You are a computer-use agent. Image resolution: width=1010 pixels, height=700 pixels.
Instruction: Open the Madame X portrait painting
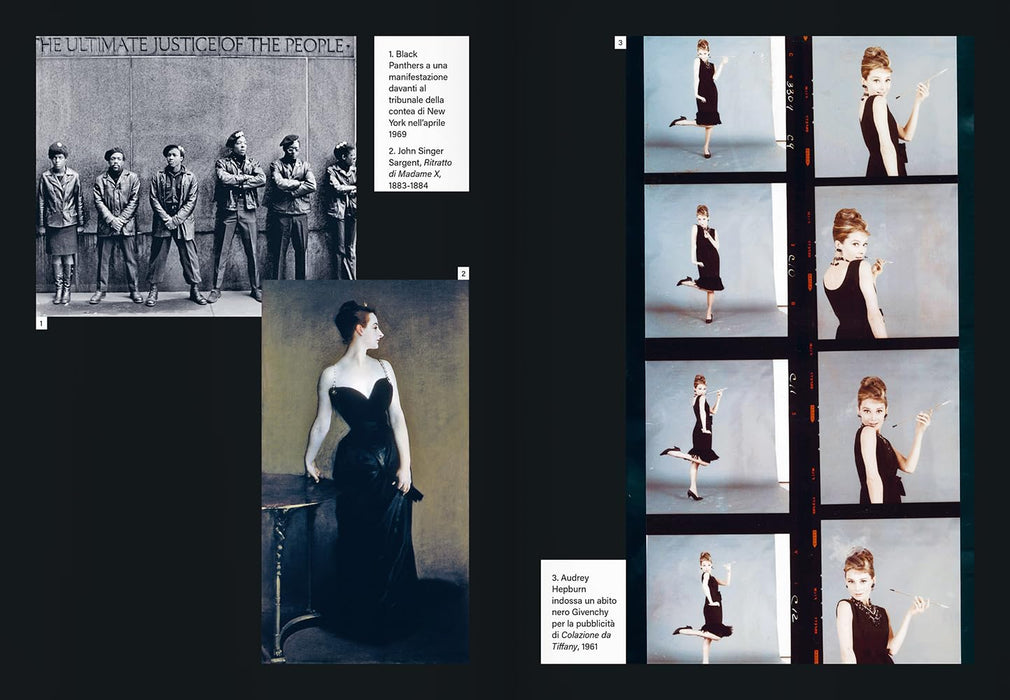pos(365,471)
